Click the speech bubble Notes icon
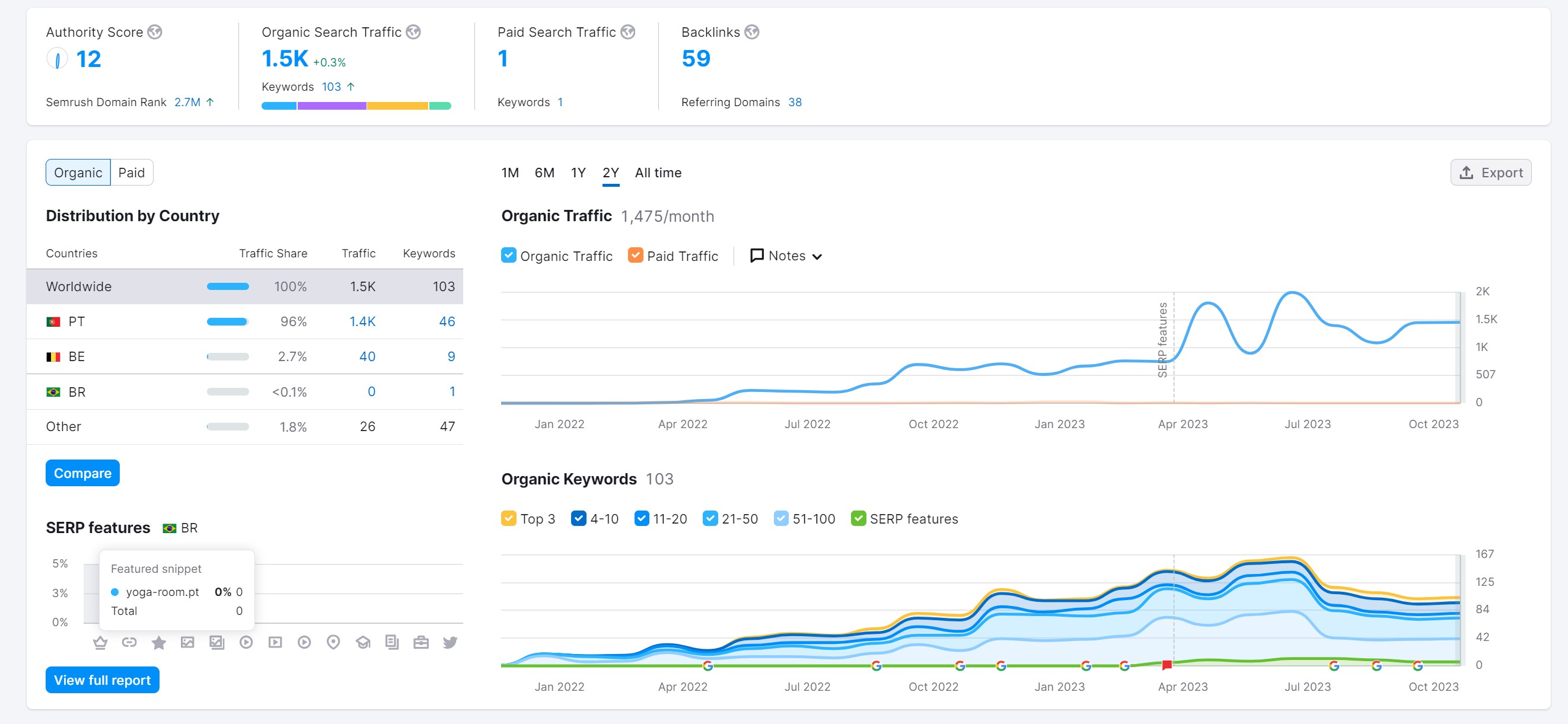This screenshot has width=1568, height=724. coord(757,256)
